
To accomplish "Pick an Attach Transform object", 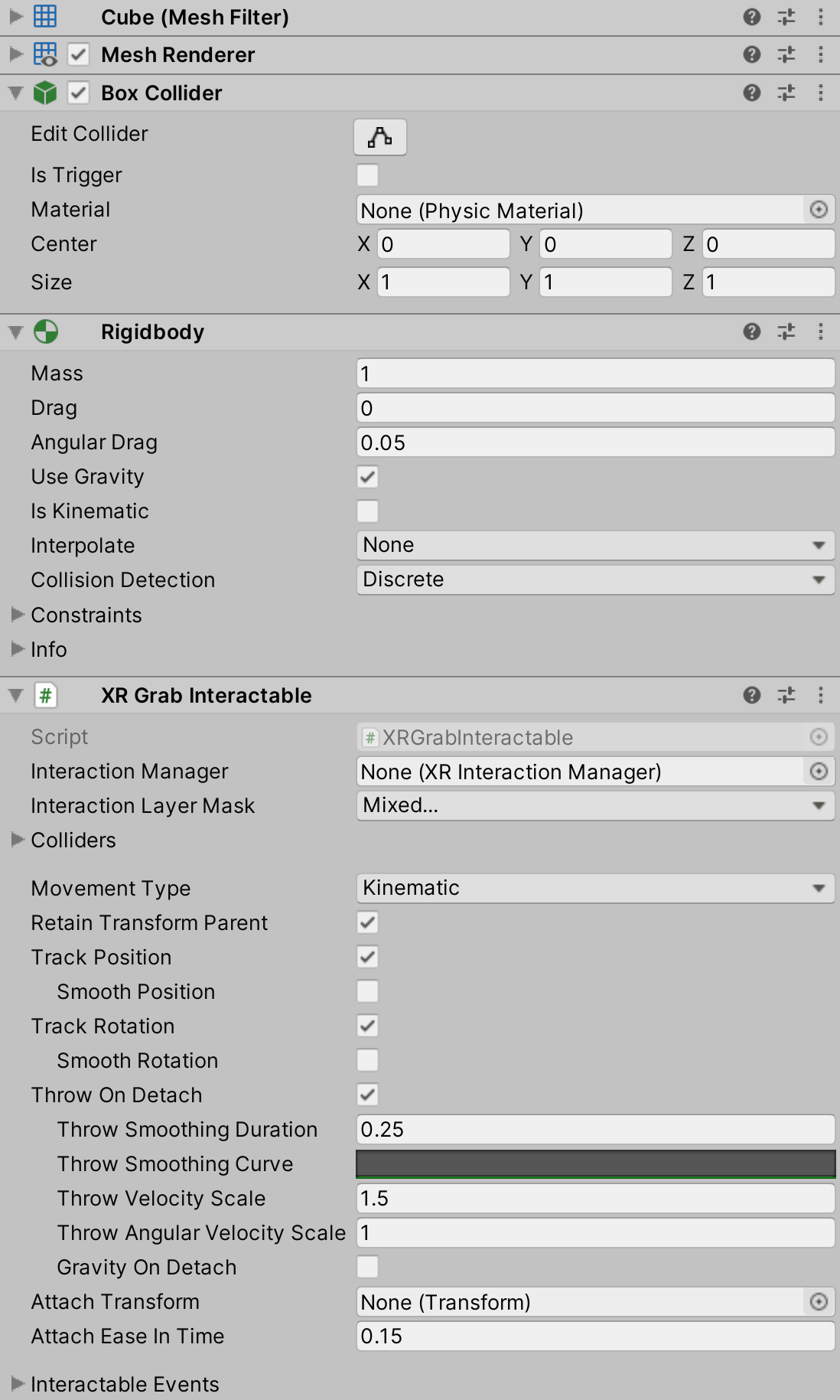I will (x=819, y=1301).
